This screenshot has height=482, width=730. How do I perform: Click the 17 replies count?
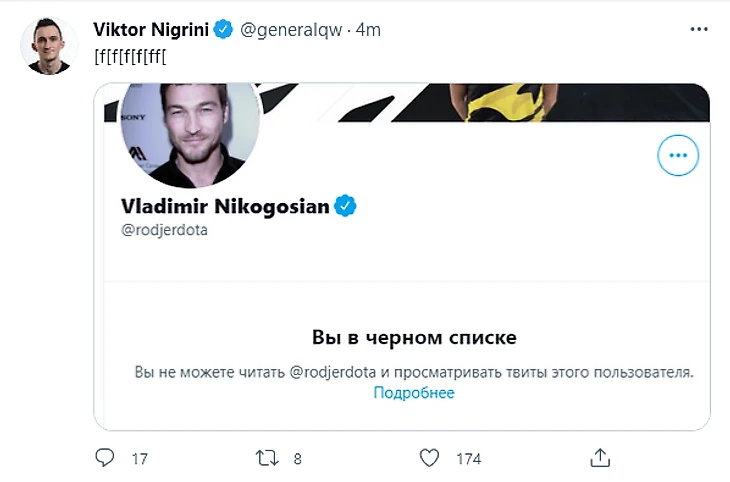coord(140,459)
